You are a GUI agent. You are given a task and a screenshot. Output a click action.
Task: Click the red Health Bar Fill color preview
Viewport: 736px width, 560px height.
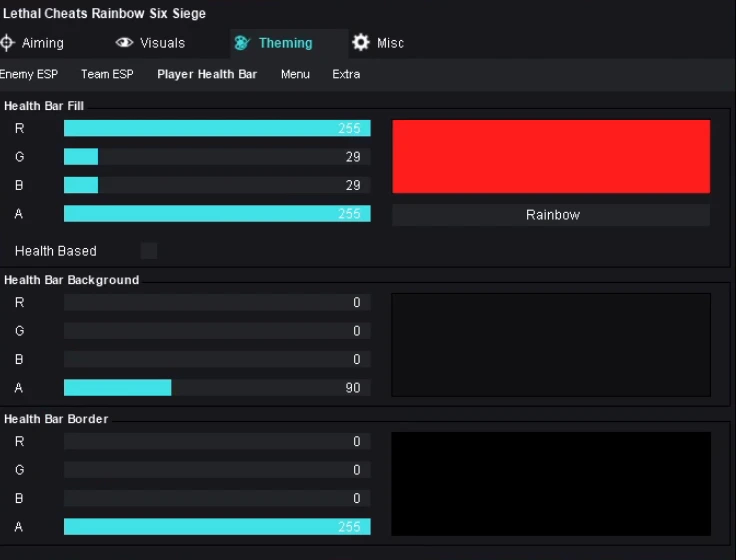(551, 157)
